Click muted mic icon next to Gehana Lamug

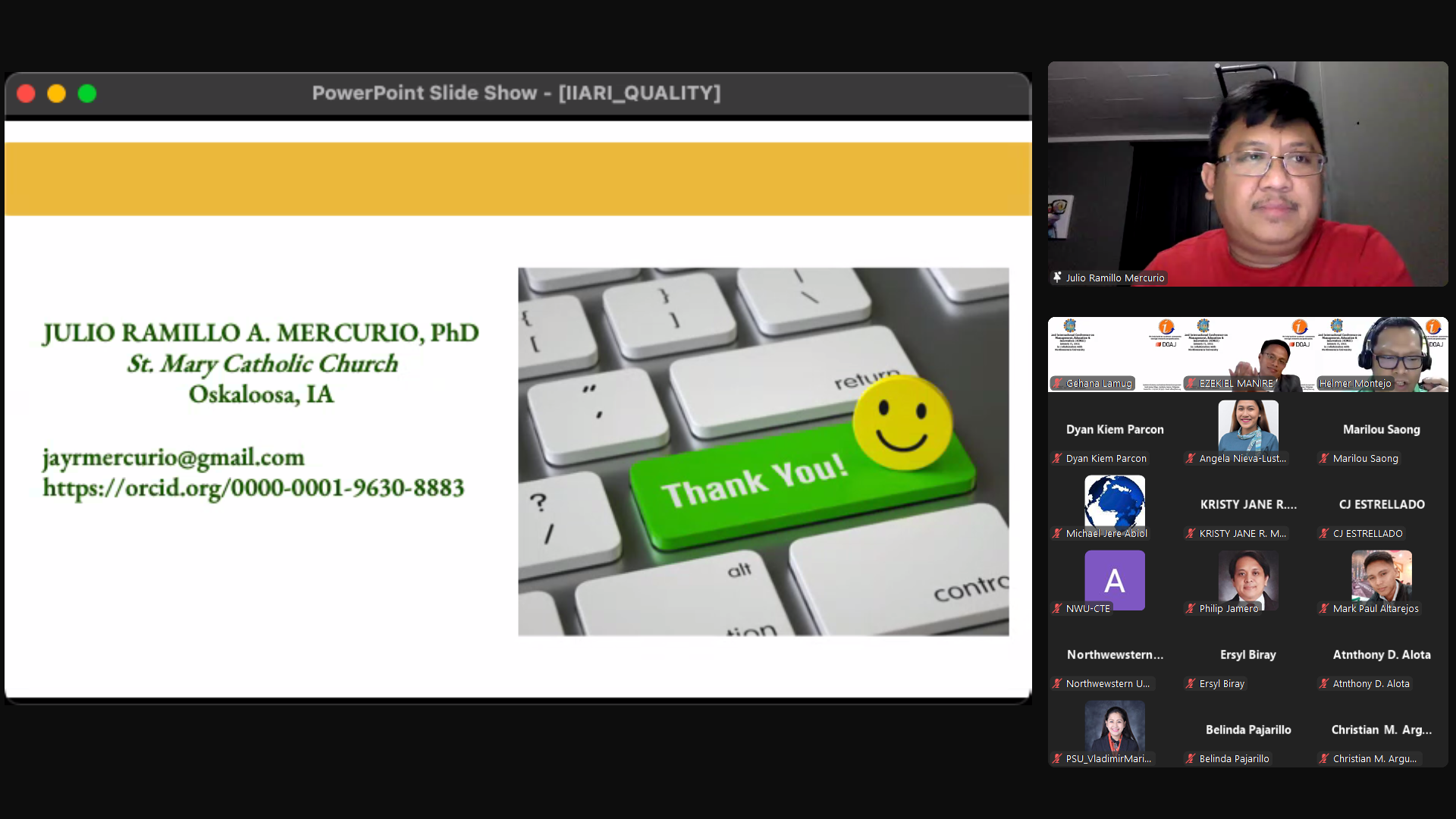coord(1057,383)
